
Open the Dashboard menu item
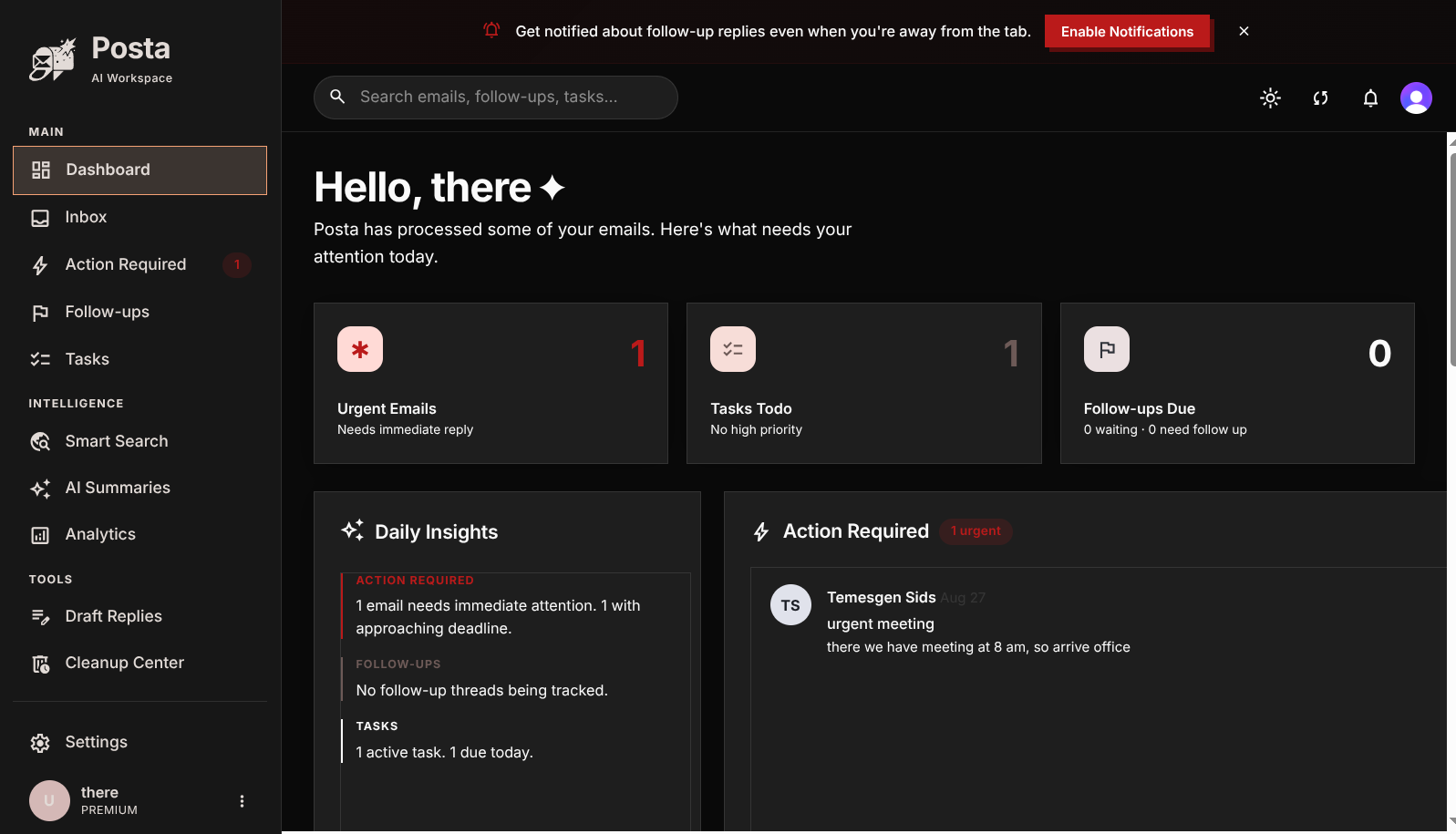coord(139,170)
